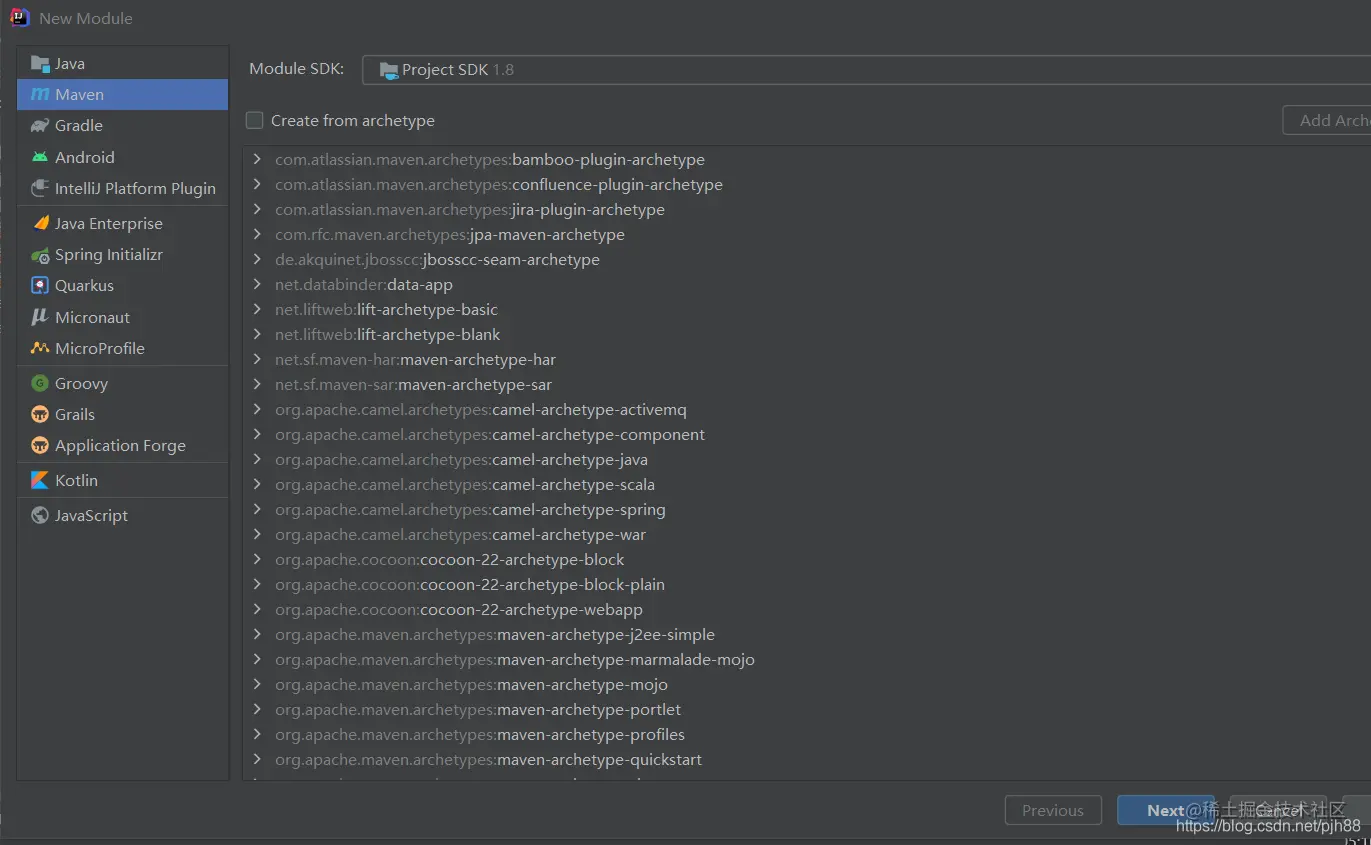Viewport: 1371px width, 845px height.
Task: Select maven-archetype-j2ee-simple row
Action: (806, 634)
